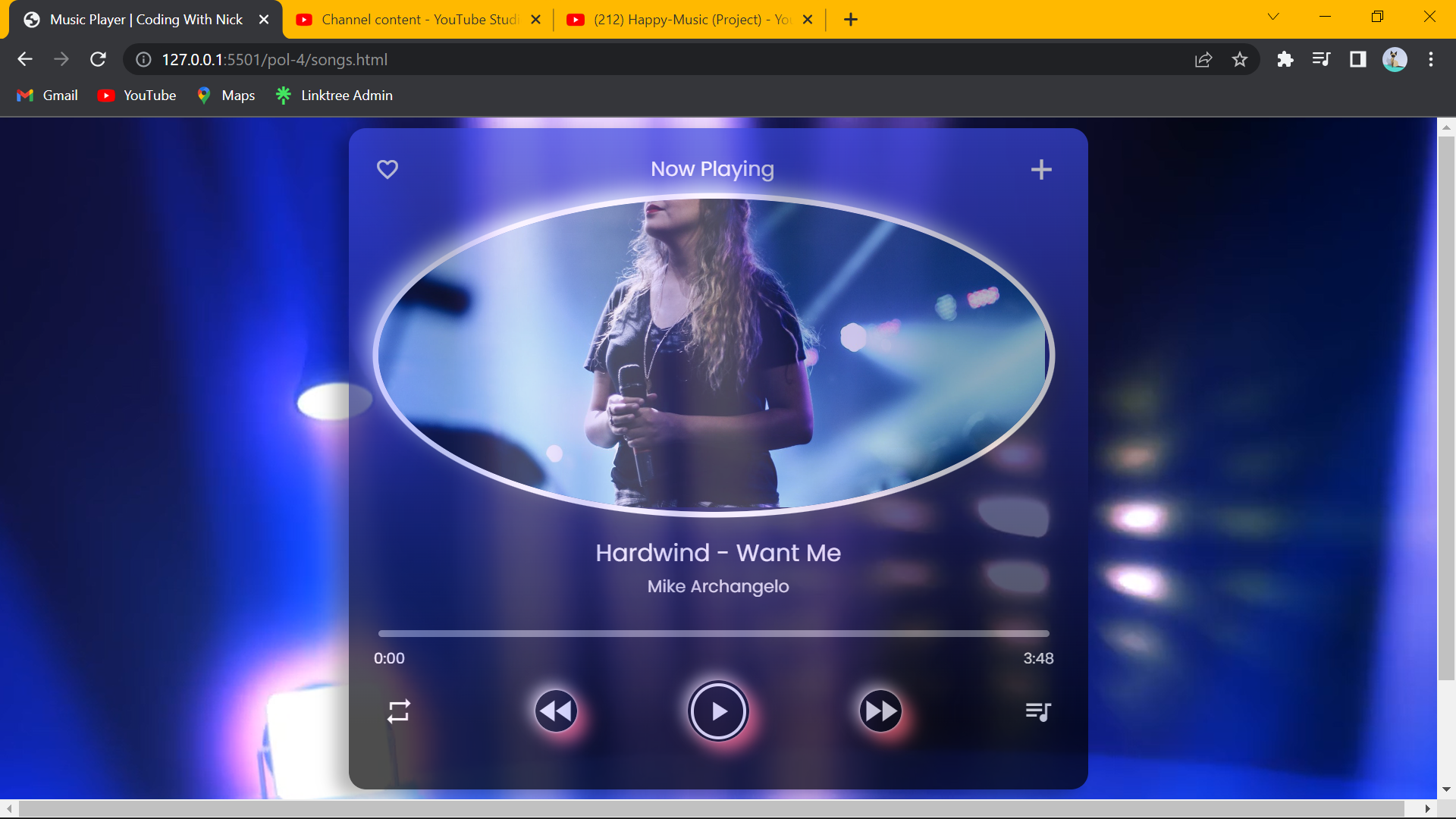Switch to Happy-Music Project YouTube tab
The width and height of the screenshot is (1456, 819).
pos(690,20)
